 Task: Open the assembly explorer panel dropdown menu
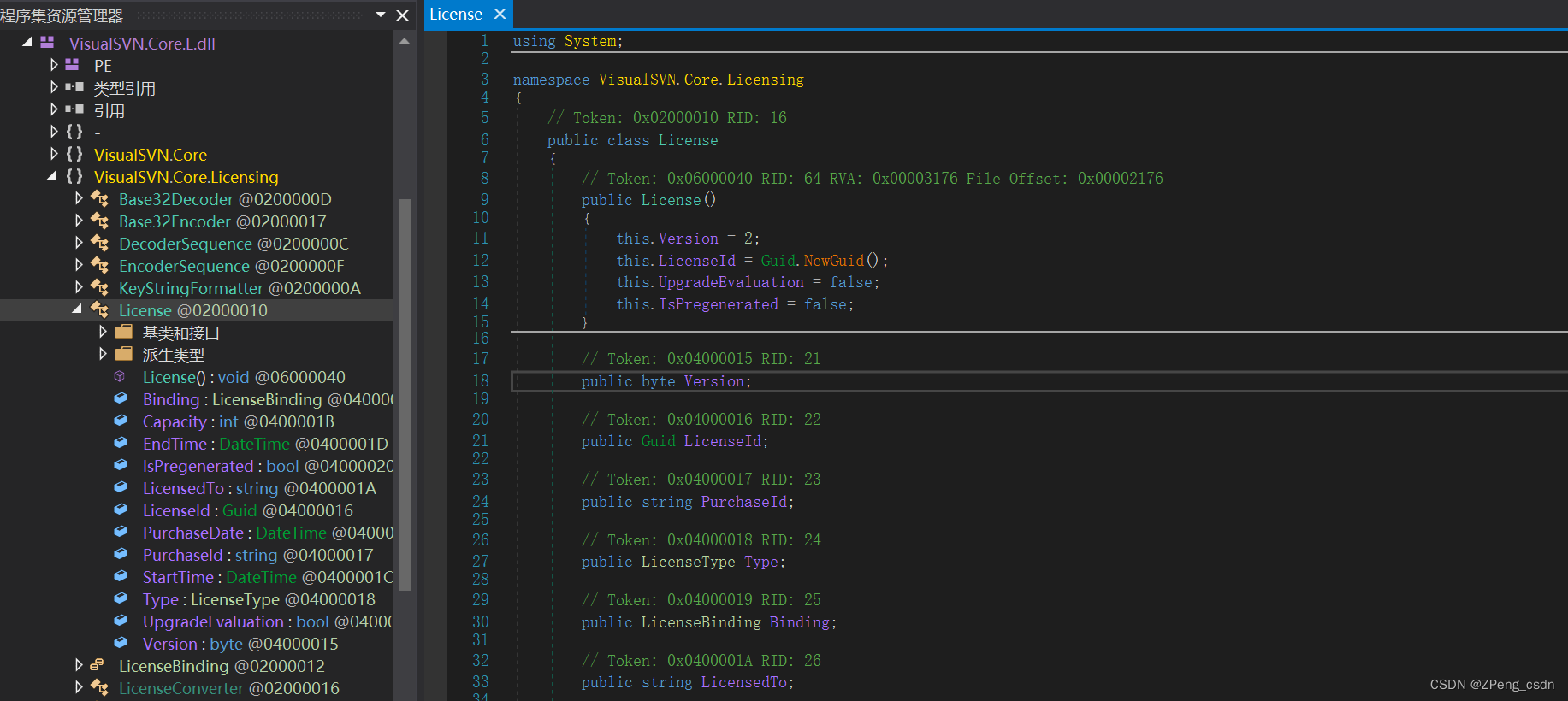pos(381,15)
